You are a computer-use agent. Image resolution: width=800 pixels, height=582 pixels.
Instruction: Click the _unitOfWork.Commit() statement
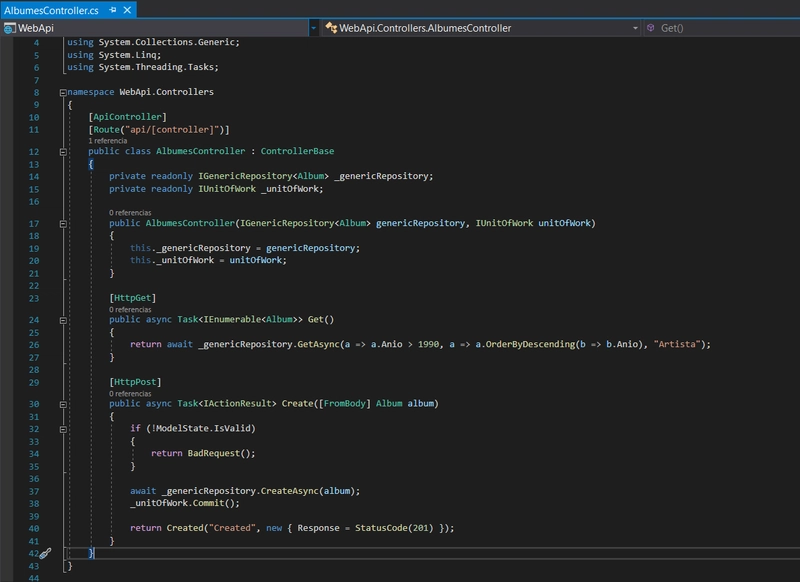point(185,503)
